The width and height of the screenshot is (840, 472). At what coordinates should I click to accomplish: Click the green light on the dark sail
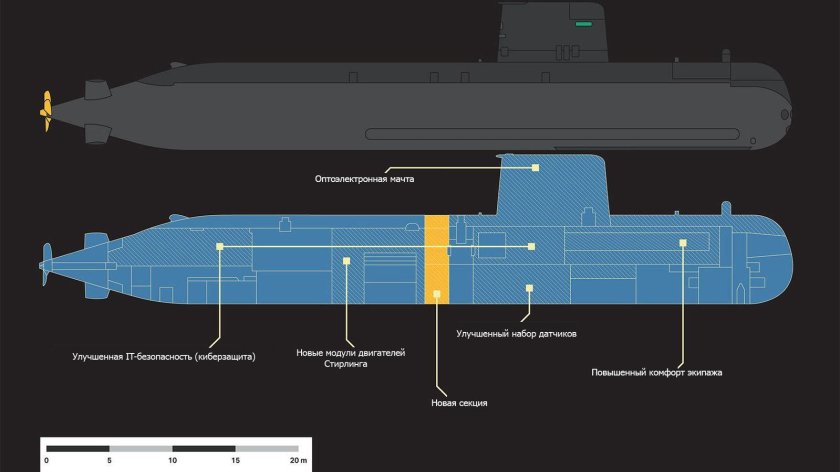point(583,23)
